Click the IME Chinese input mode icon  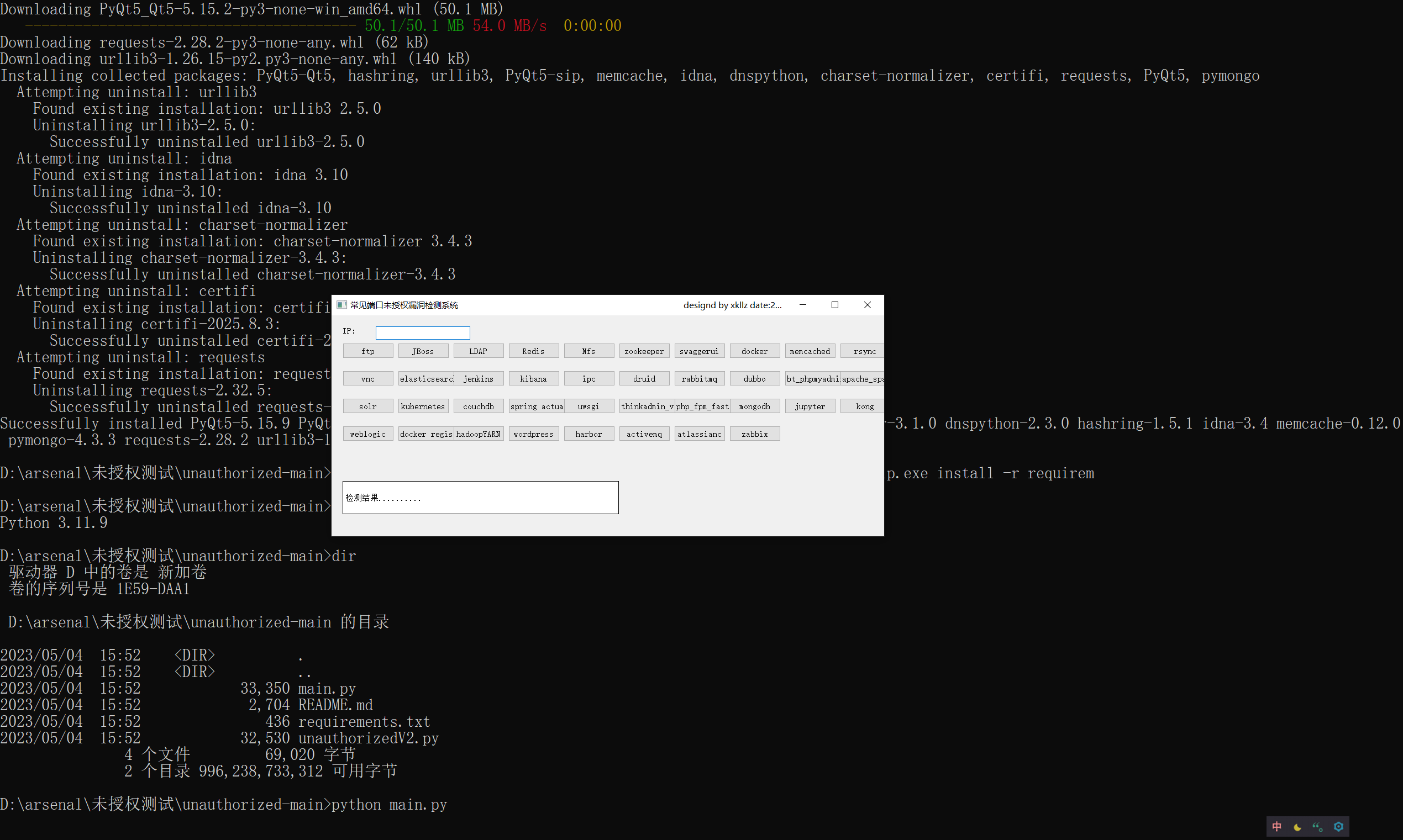[x=1276, y=826]
